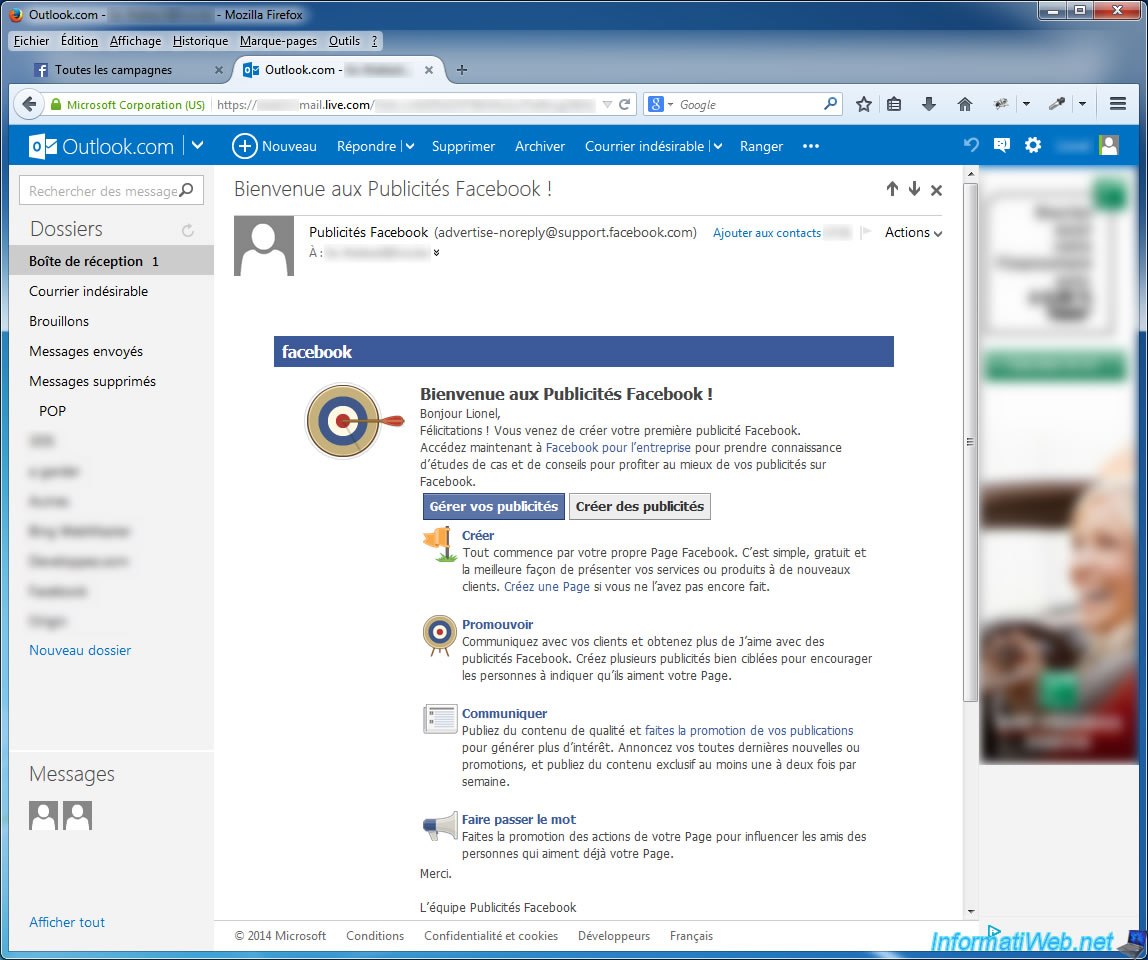The height and width of the screenshot is (960, 1148).
Task: Close the open email with X icon
Action: point(936,190)
